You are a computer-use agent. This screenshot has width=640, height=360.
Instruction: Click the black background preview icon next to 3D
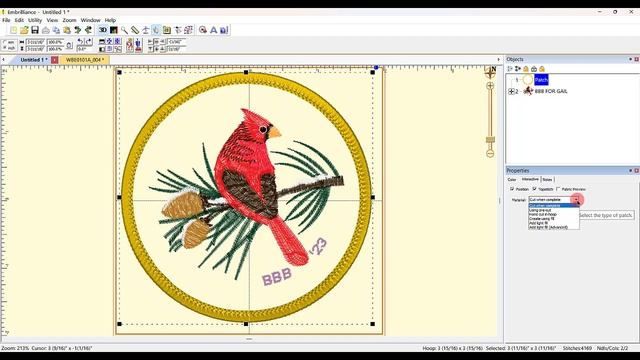pyautogui.click(x=113, y=30)
